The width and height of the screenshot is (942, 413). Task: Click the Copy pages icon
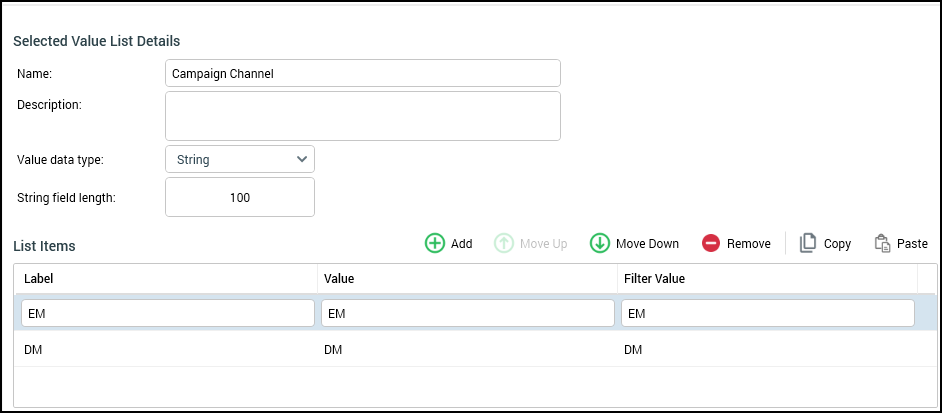pyautogui.click(x=808, y=243)
